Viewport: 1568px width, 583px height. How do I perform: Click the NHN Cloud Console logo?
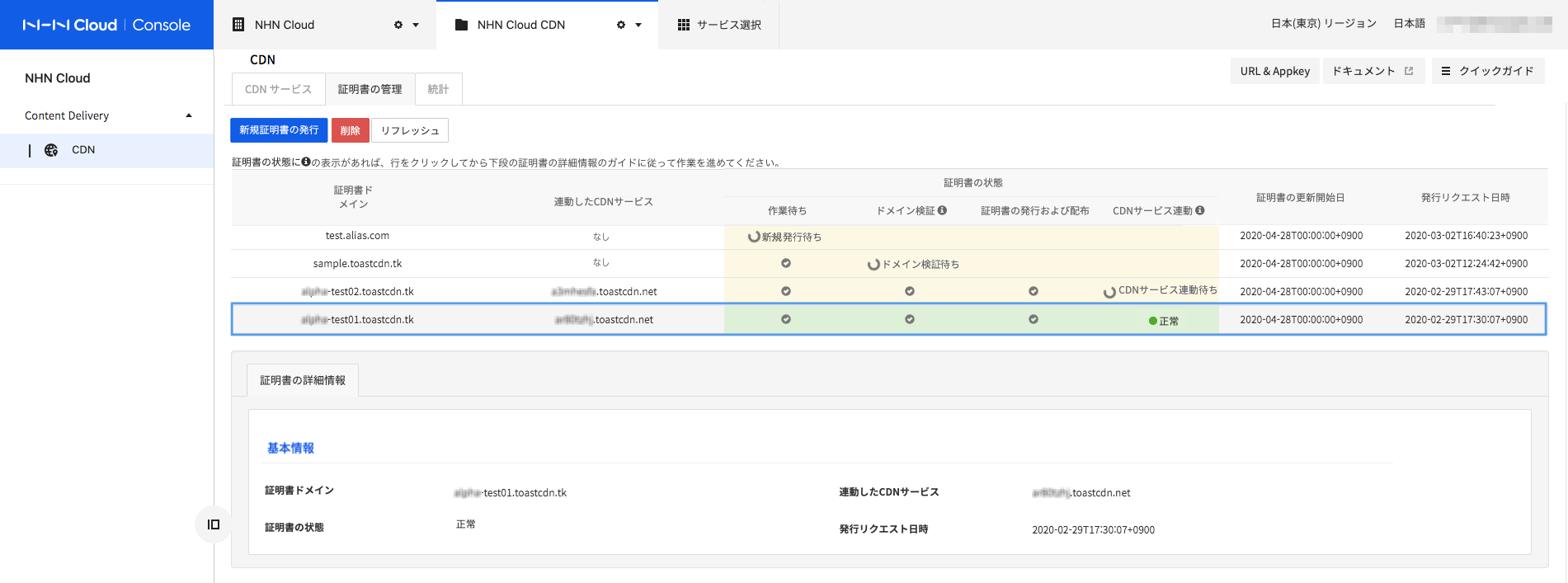point(106,25)
